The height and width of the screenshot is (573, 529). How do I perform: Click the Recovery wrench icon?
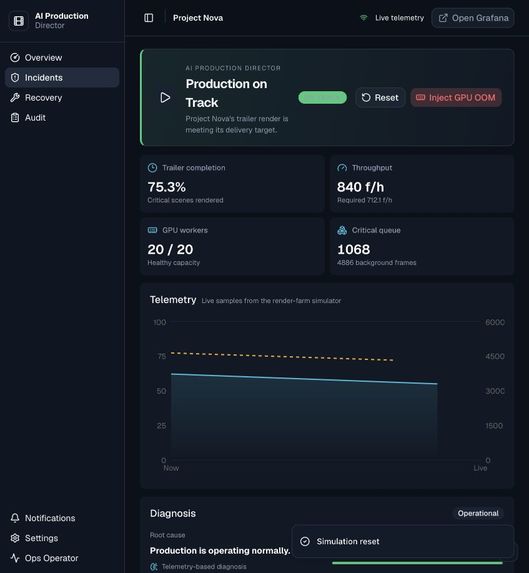coord(15,98)
